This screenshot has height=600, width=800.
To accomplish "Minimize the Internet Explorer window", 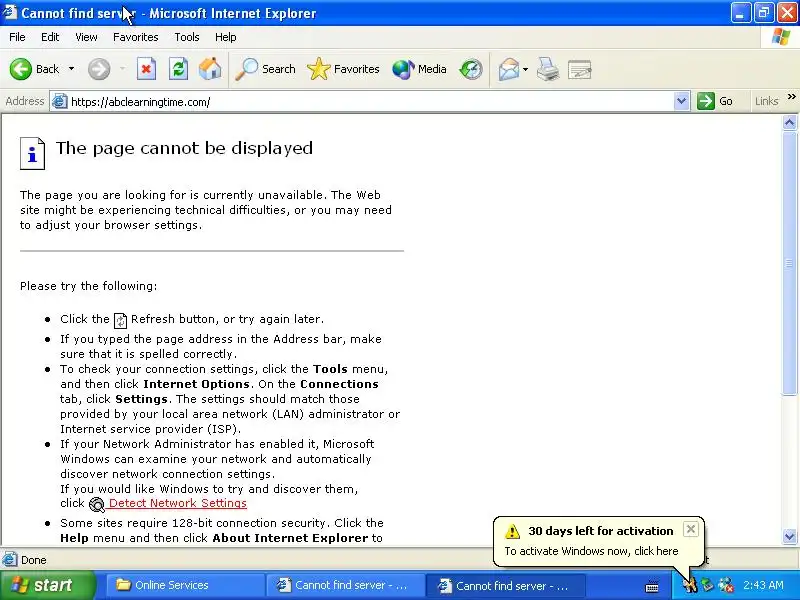I will coord(740,12).
